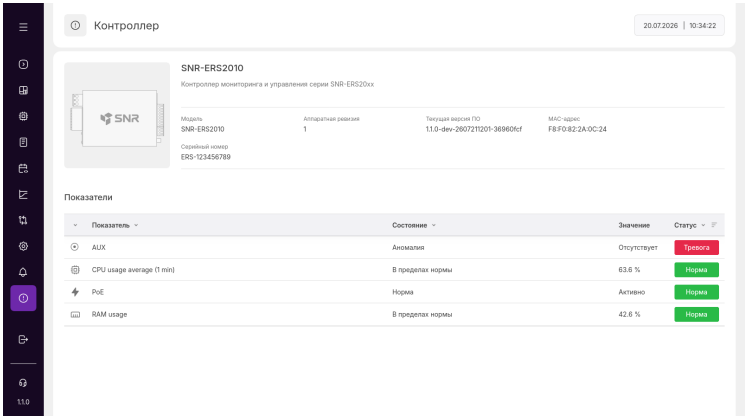Click the CPU usage row icon

[x=75, y=270]
